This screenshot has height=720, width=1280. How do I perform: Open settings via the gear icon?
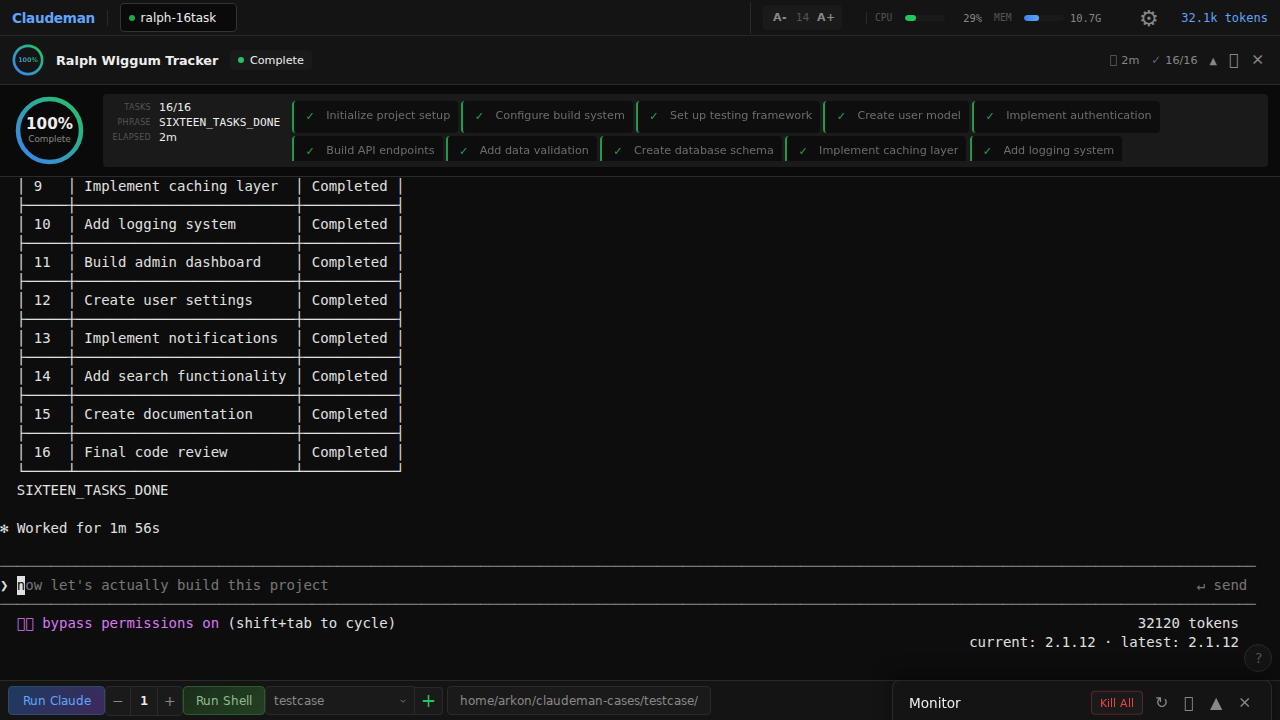[1149, 18]
